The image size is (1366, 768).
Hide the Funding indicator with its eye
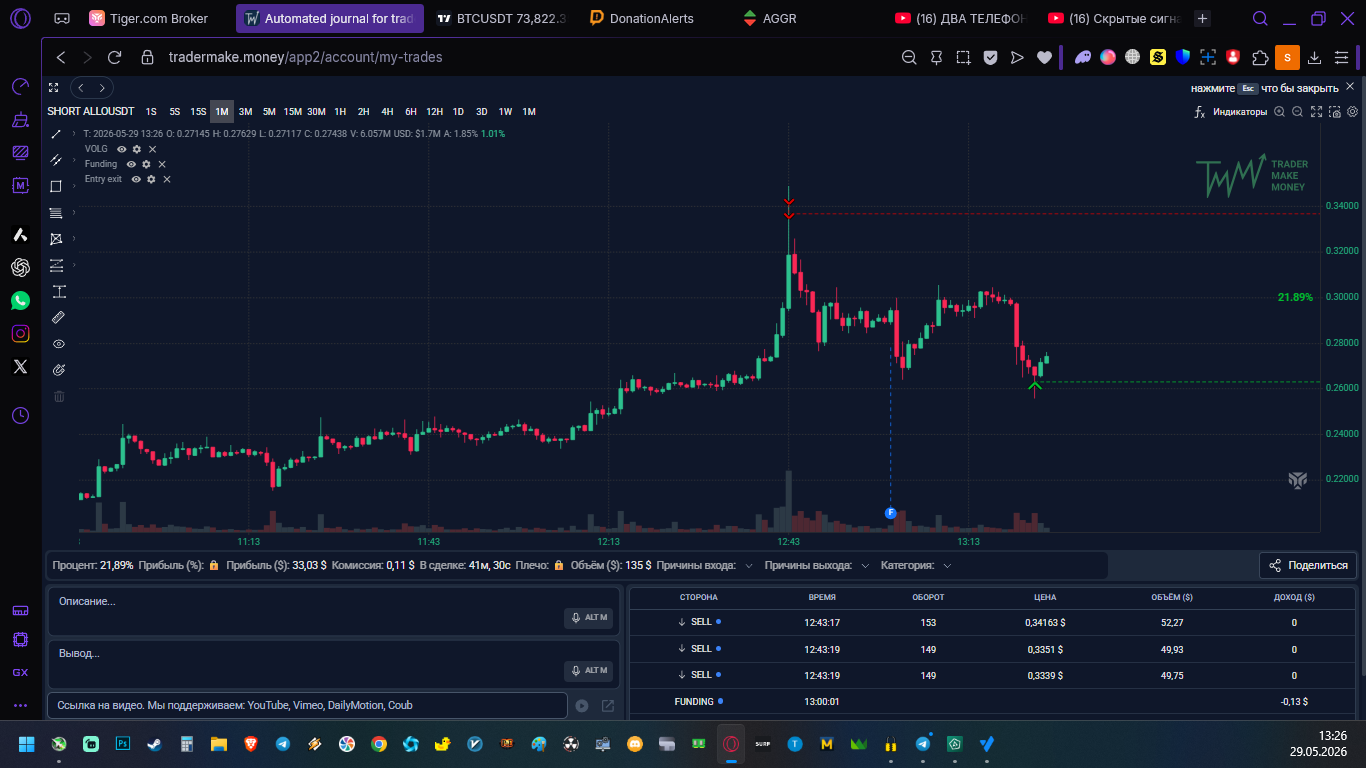[x=131, y=164]
